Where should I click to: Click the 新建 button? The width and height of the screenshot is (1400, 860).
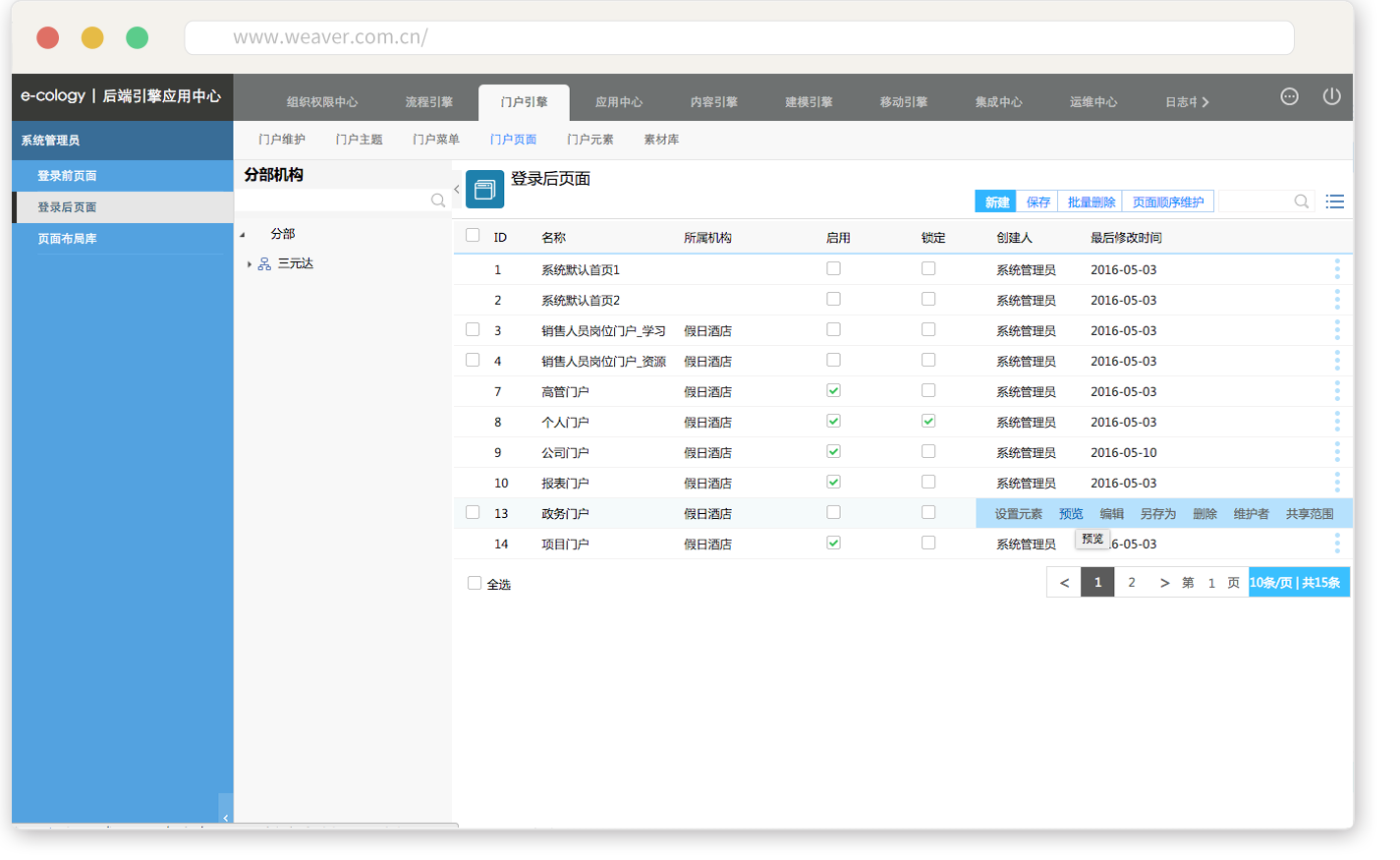point(996,202)
